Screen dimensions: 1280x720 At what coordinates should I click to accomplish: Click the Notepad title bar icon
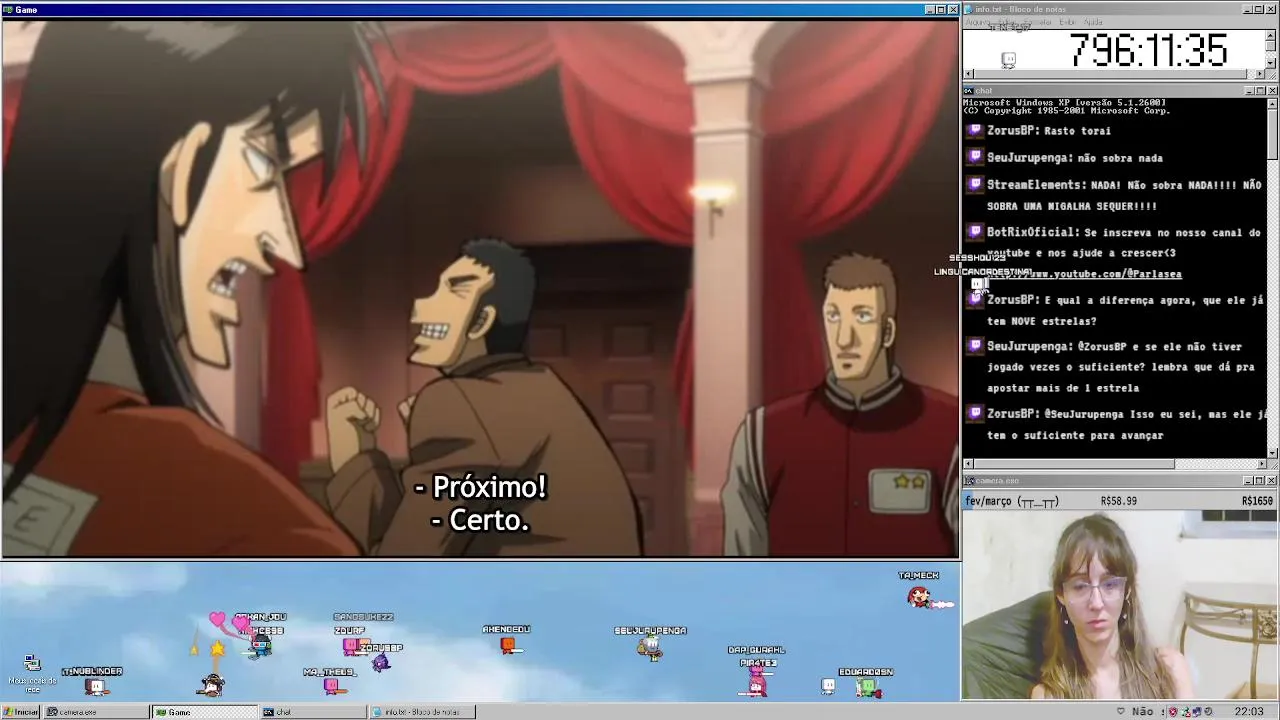(968, 9)
